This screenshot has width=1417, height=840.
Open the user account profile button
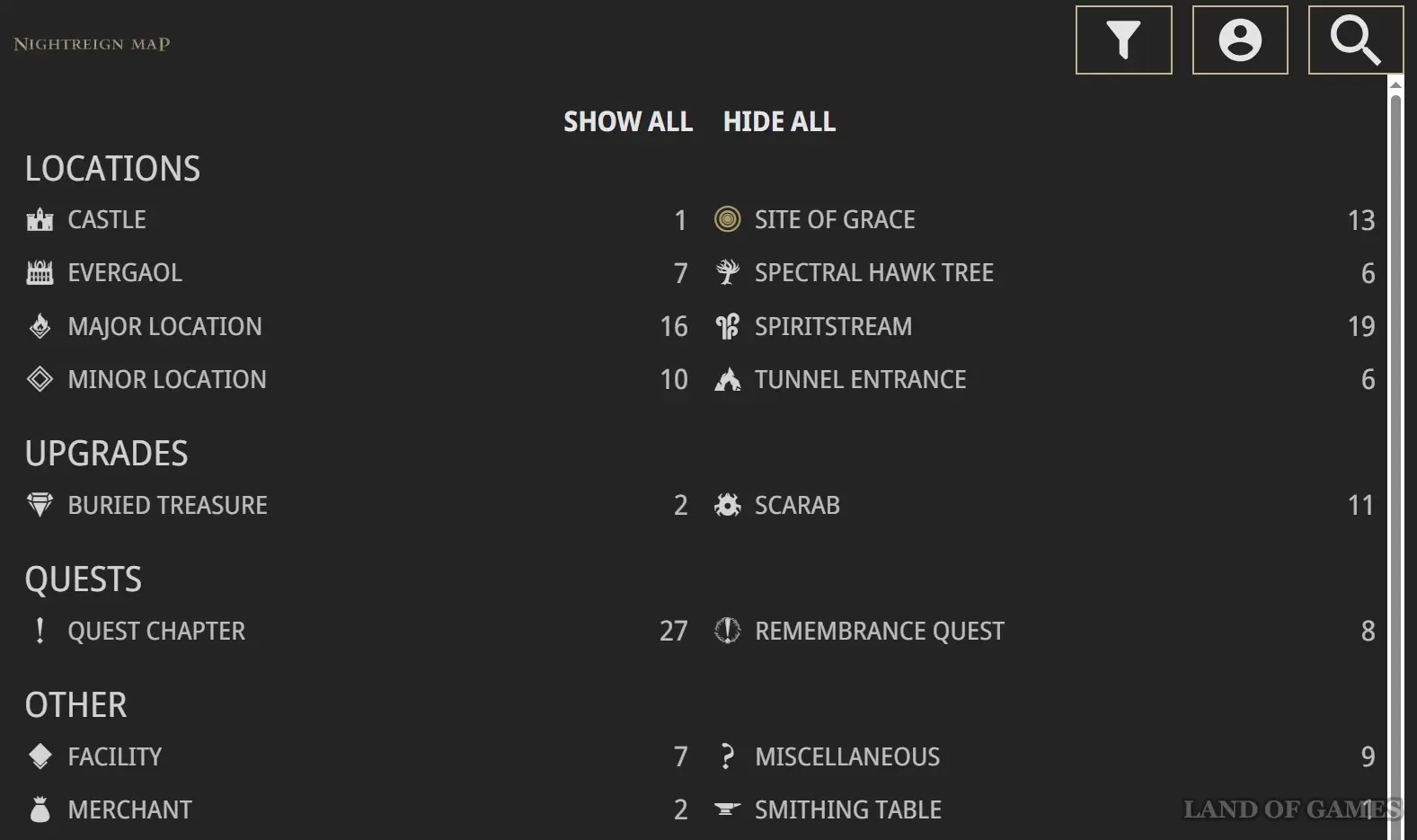pos(1240,40)
